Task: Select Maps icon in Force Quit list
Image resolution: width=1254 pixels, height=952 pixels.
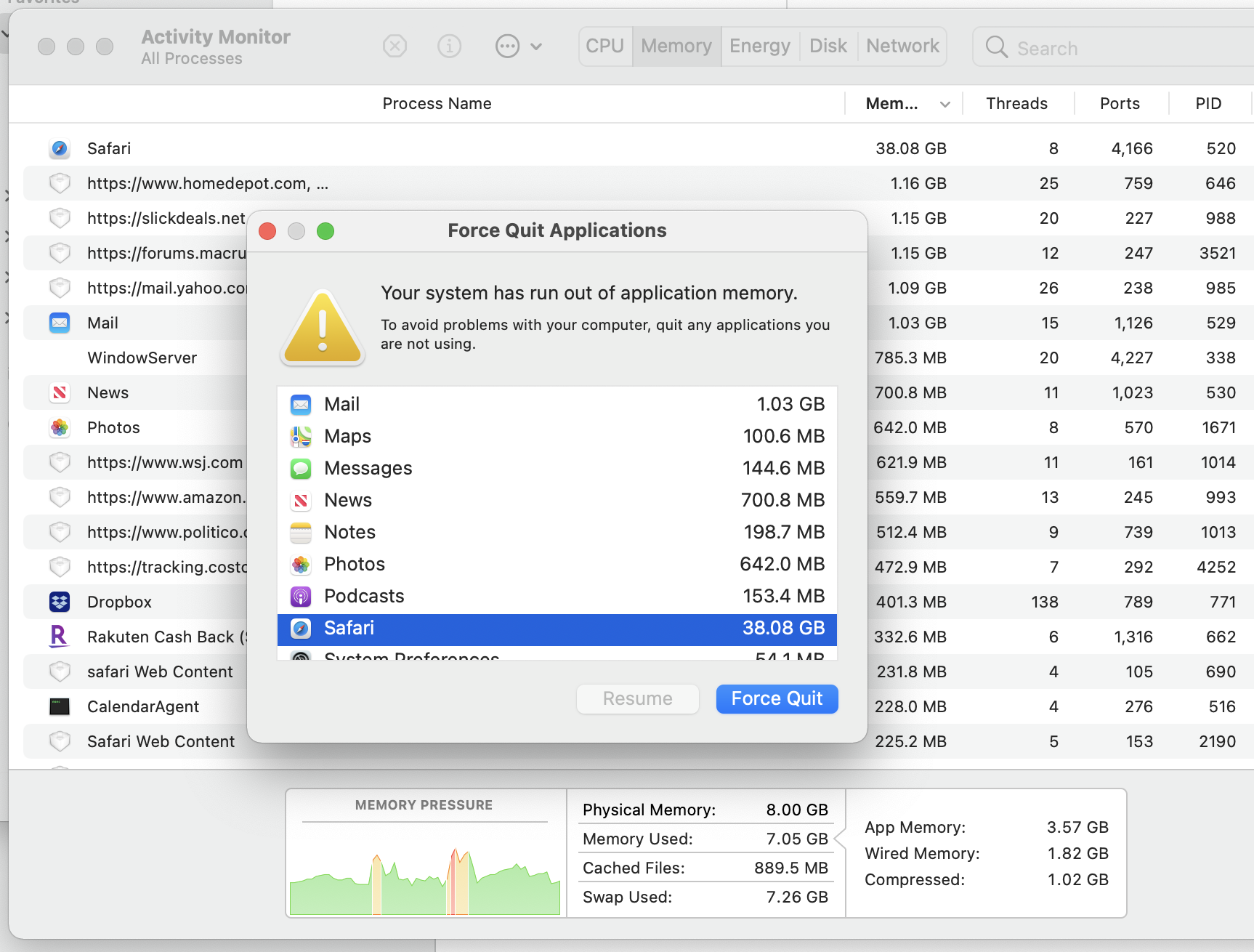Action: [x=301, y=437]
